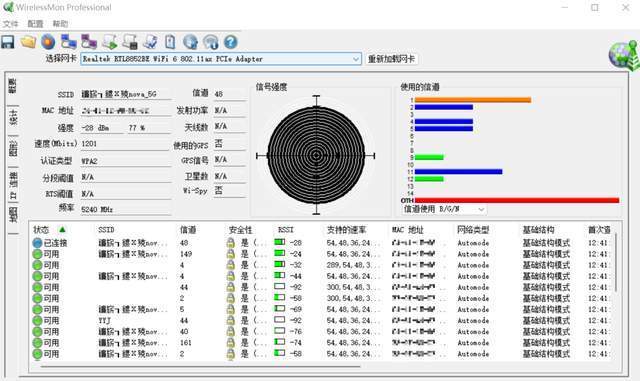Click the floppy disk save icon
This screenshot has width=640, height=381.
click(7, 42)
